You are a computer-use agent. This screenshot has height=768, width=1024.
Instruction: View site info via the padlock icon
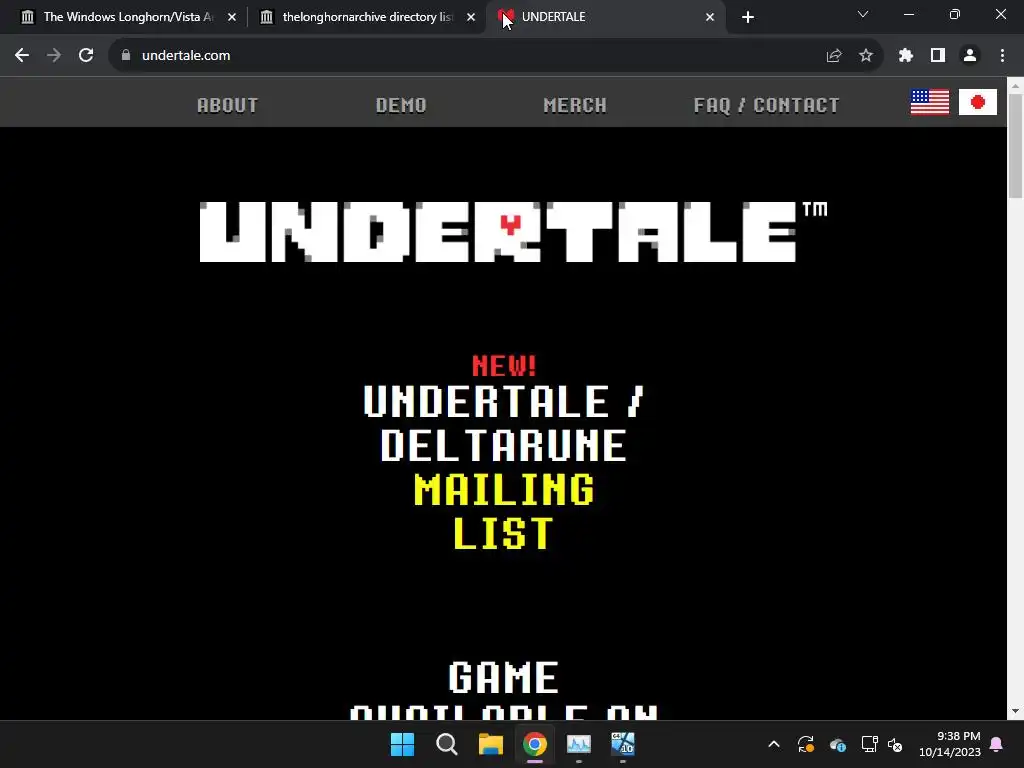pos(126,56)
